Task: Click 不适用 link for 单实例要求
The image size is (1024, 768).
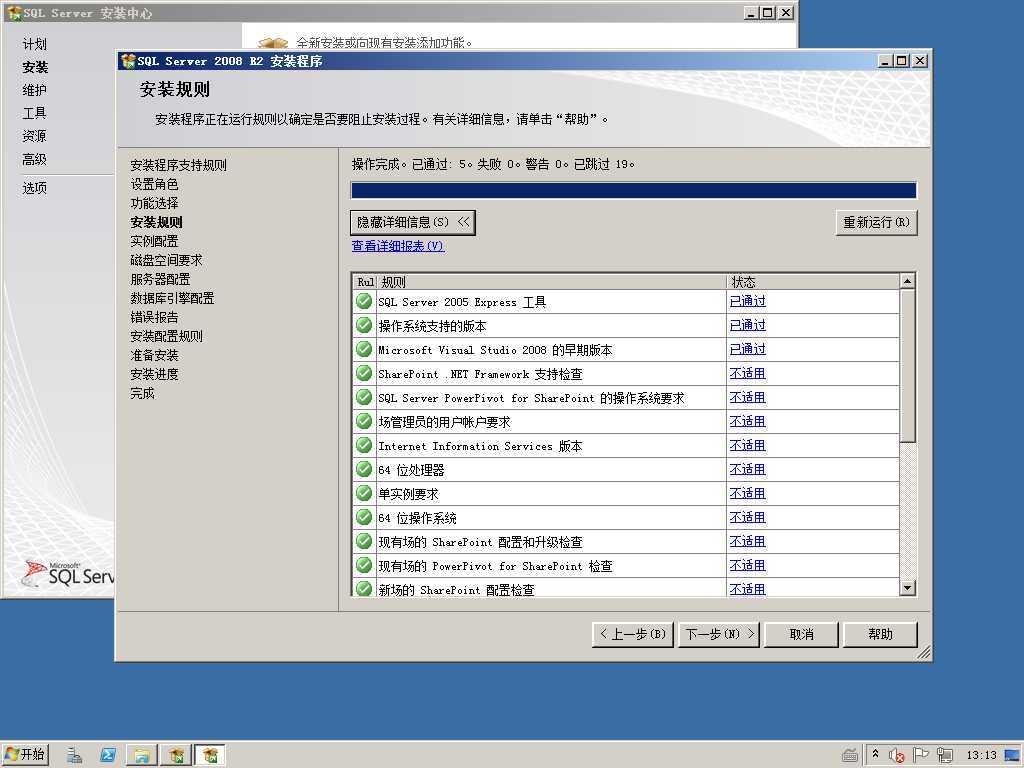Action: tap(747, 494)
